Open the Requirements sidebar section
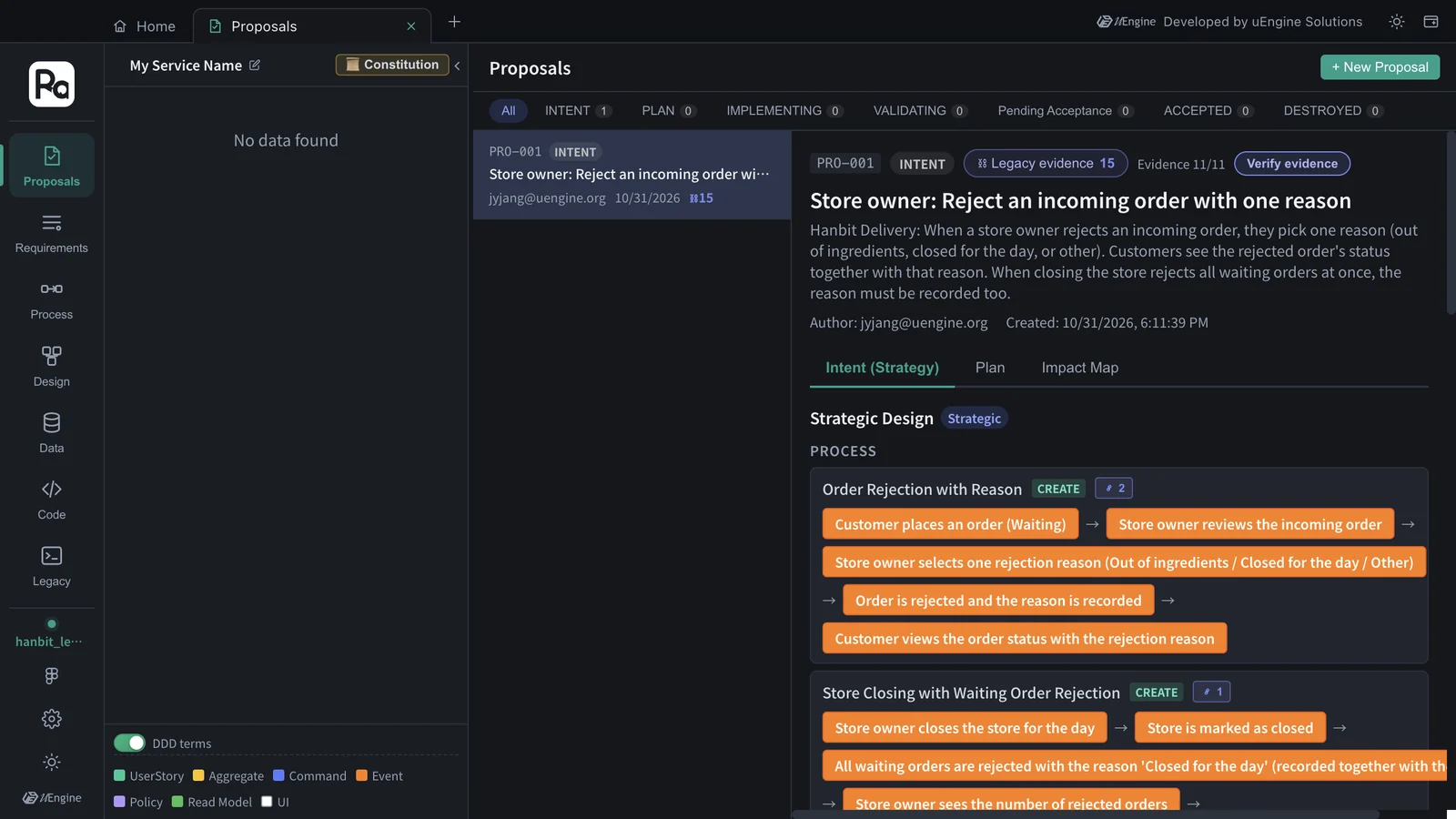Screen dimensions: 1456x819 coord(52,233)
